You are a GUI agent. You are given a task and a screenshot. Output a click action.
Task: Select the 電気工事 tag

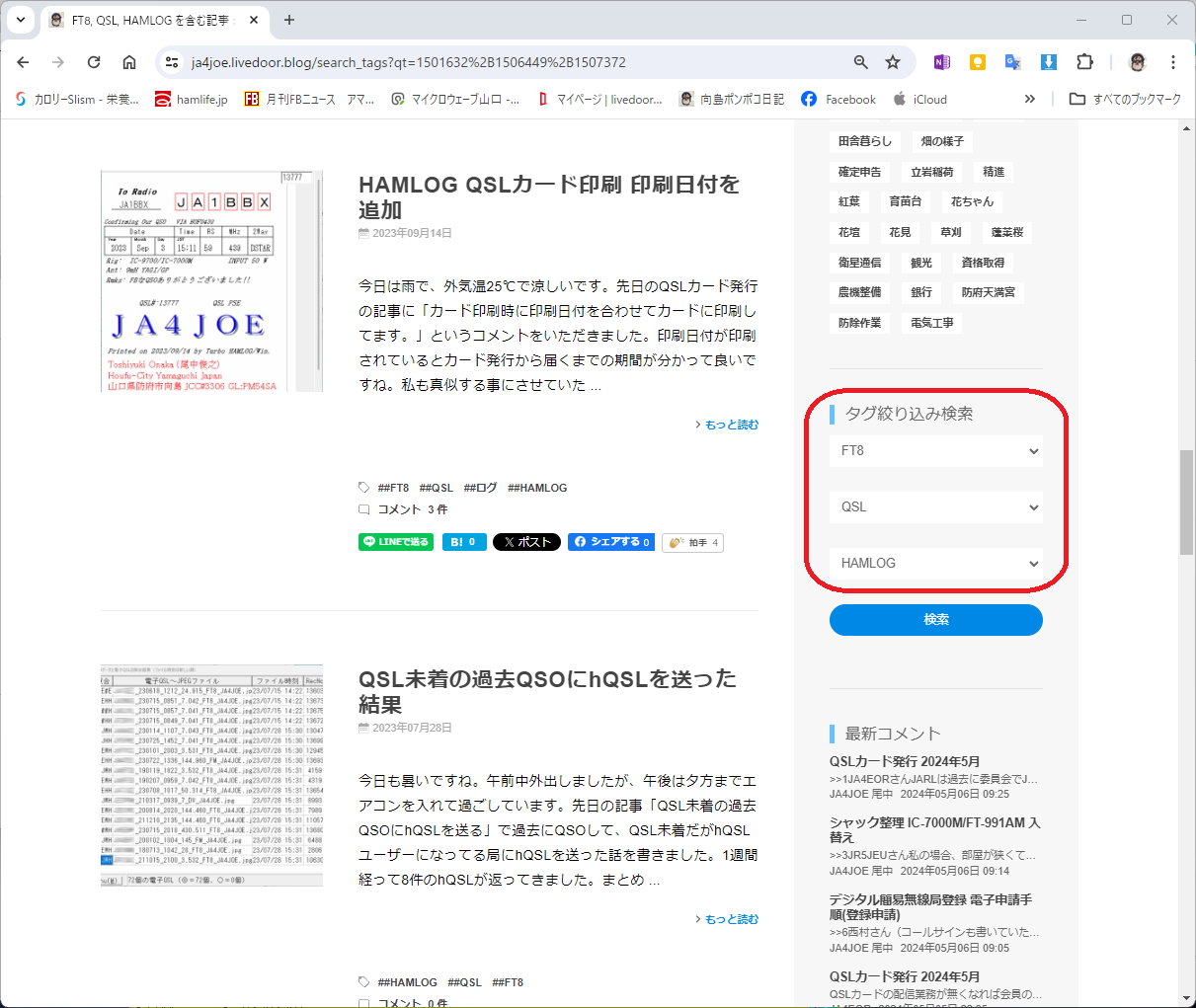[x=932, y=323]
